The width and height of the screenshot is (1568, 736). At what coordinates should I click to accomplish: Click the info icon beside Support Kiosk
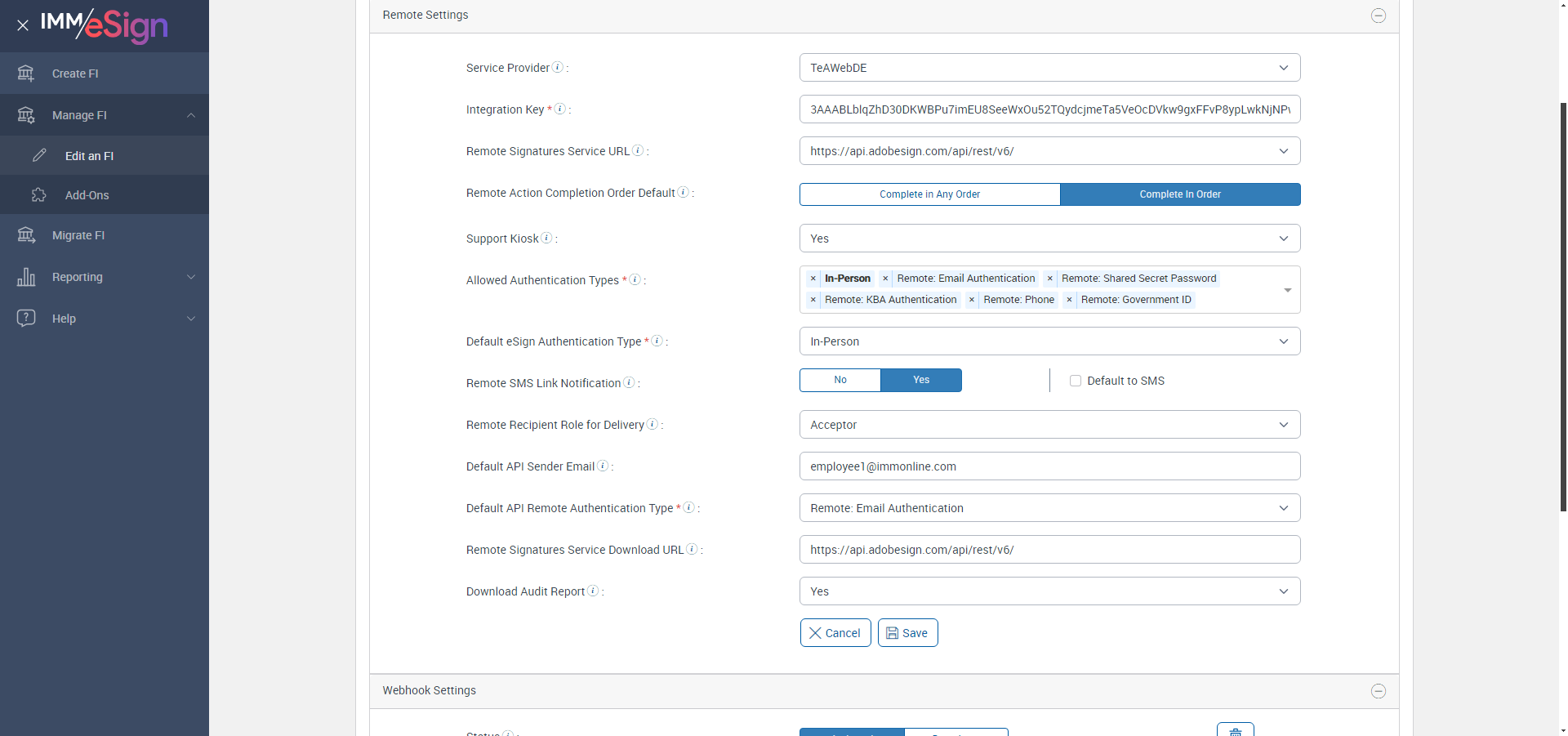pos(546,238)
